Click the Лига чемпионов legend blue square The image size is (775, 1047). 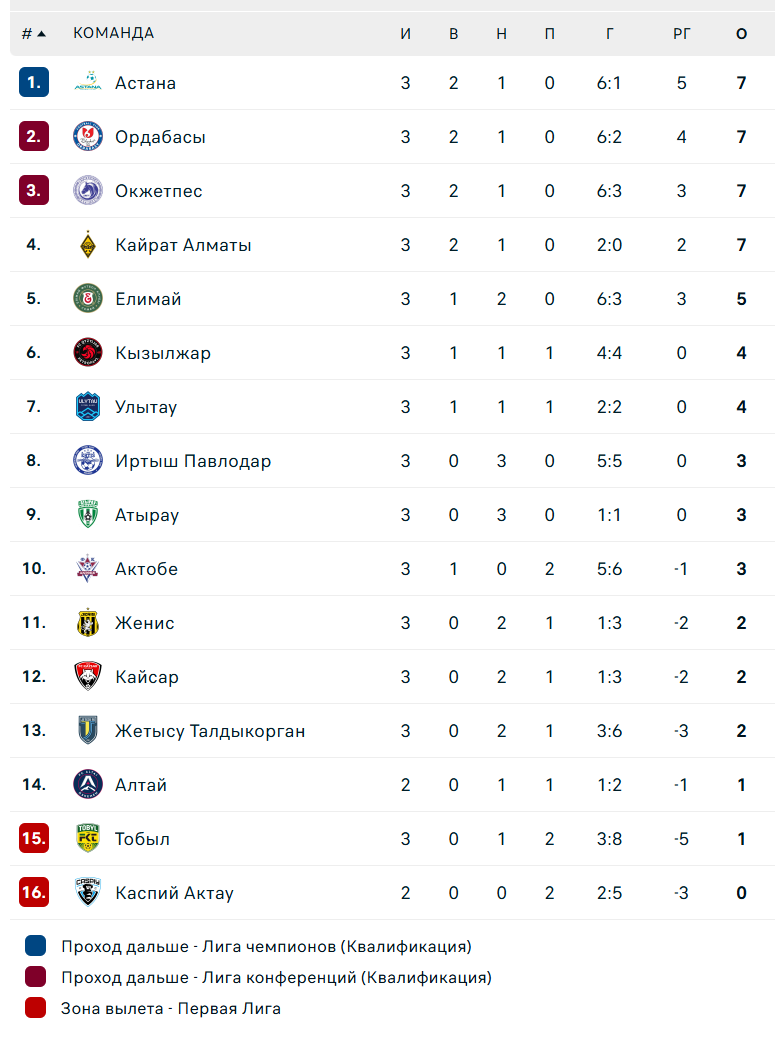coord(36,946)
